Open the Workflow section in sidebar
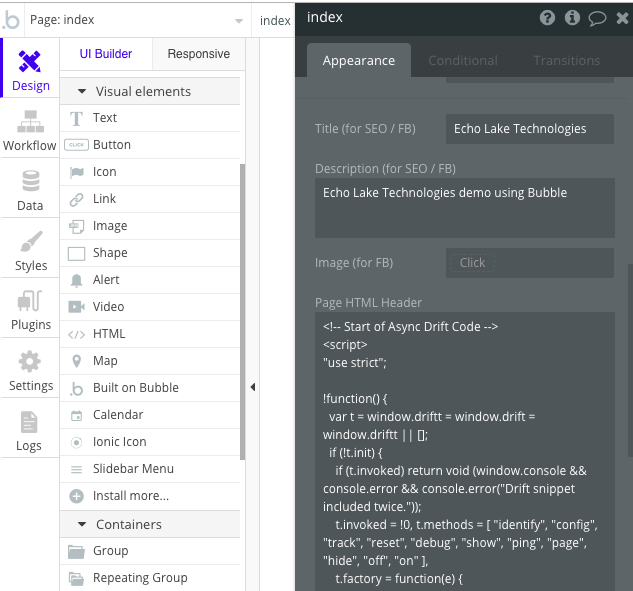This screenshot has height=591, width=633. pos(29,131)
